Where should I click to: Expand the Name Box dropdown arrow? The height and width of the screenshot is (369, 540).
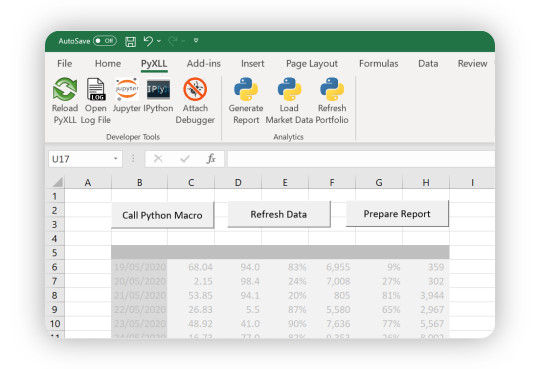click(x=116, y=158)
